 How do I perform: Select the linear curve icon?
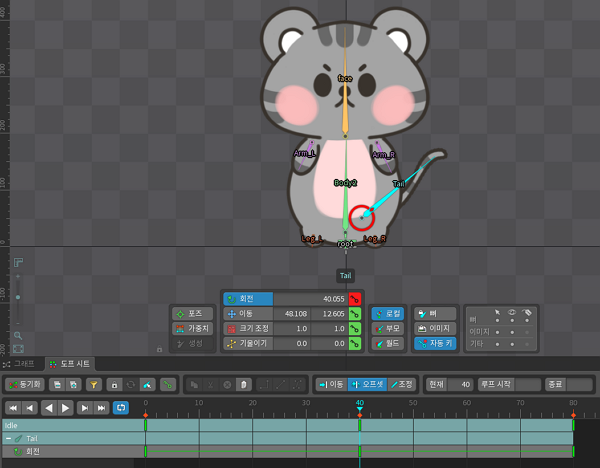(x=280, y=385)
